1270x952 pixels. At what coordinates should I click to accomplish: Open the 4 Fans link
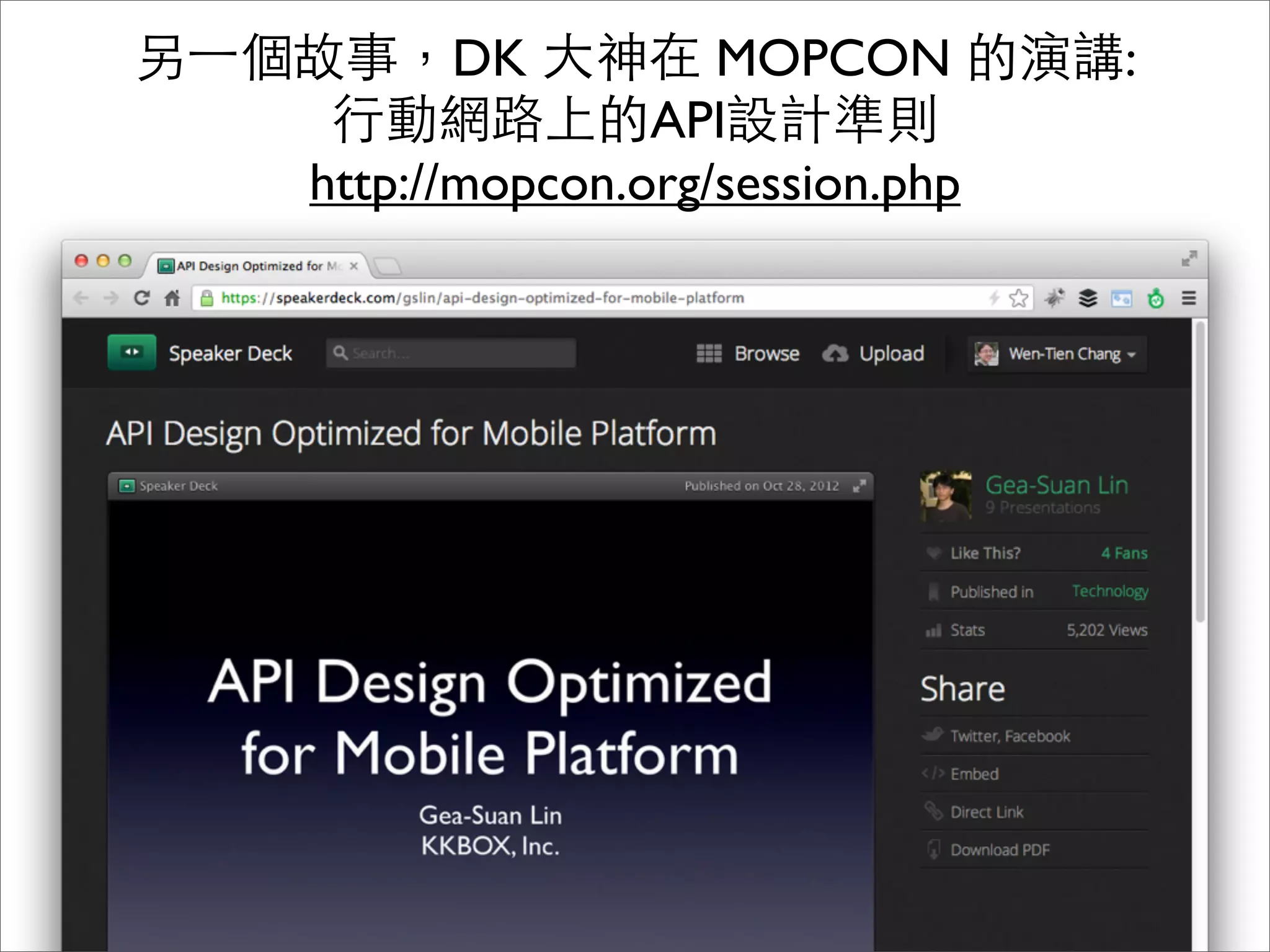pos(1124,553)
